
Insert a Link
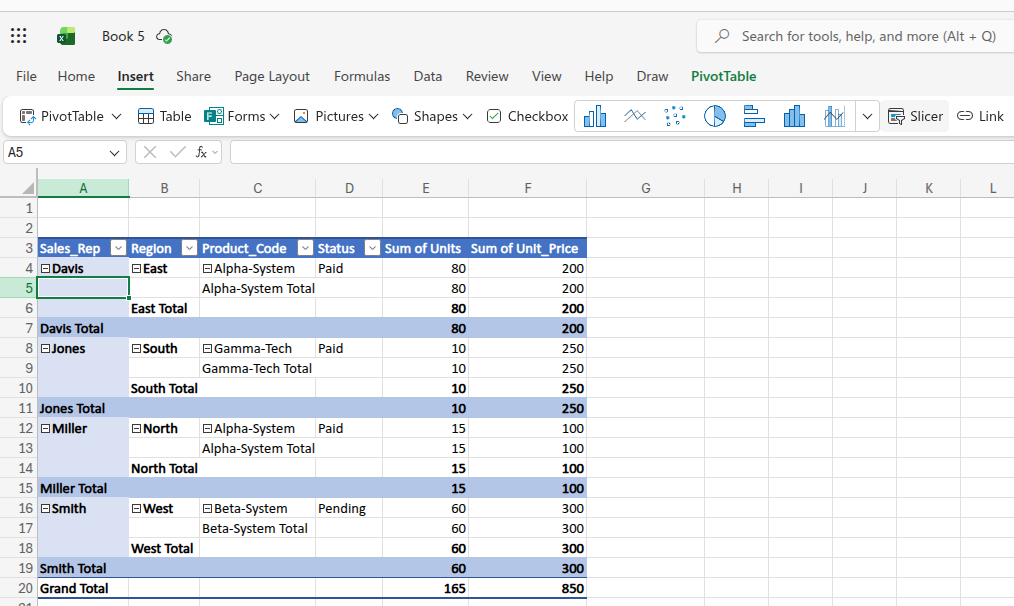[x=980, y=115]
